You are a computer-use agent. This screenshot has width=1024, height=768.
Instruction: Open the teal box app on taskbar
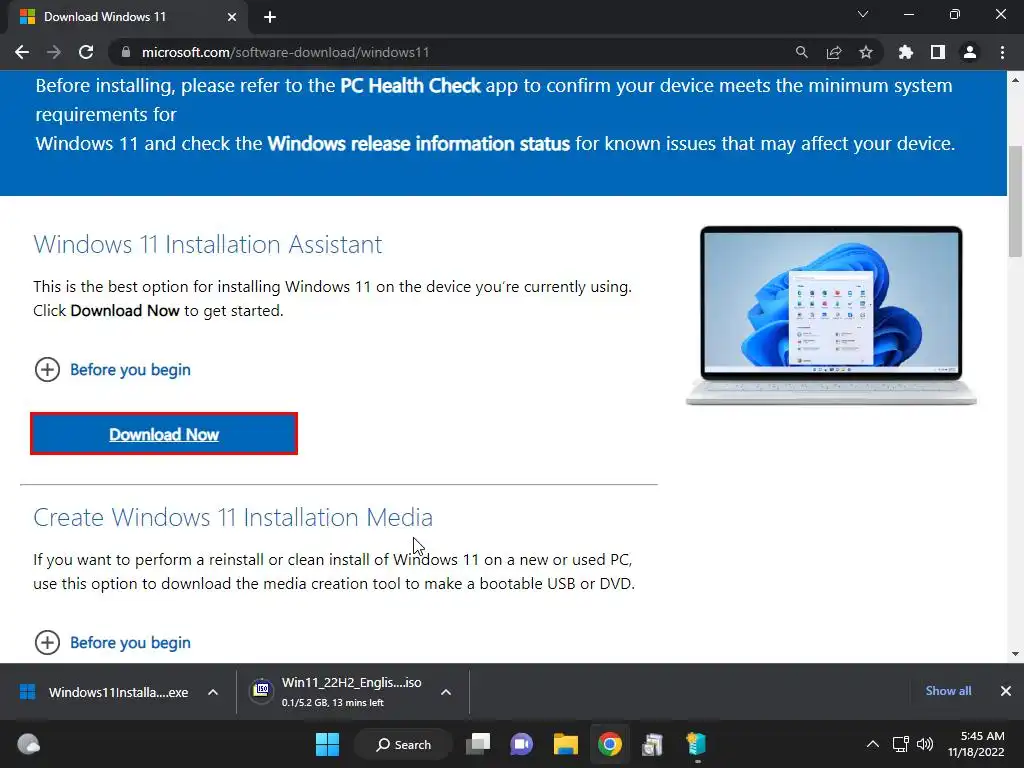coord(696,744)
